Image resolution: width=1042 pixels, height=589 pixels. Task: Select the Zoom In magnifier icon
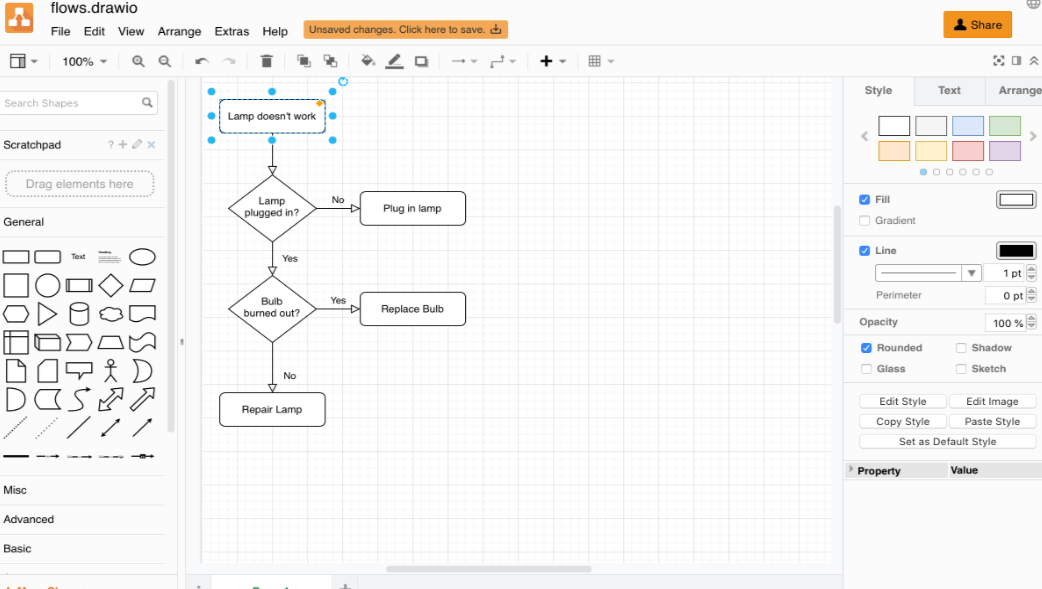click(x=139, y=61)
